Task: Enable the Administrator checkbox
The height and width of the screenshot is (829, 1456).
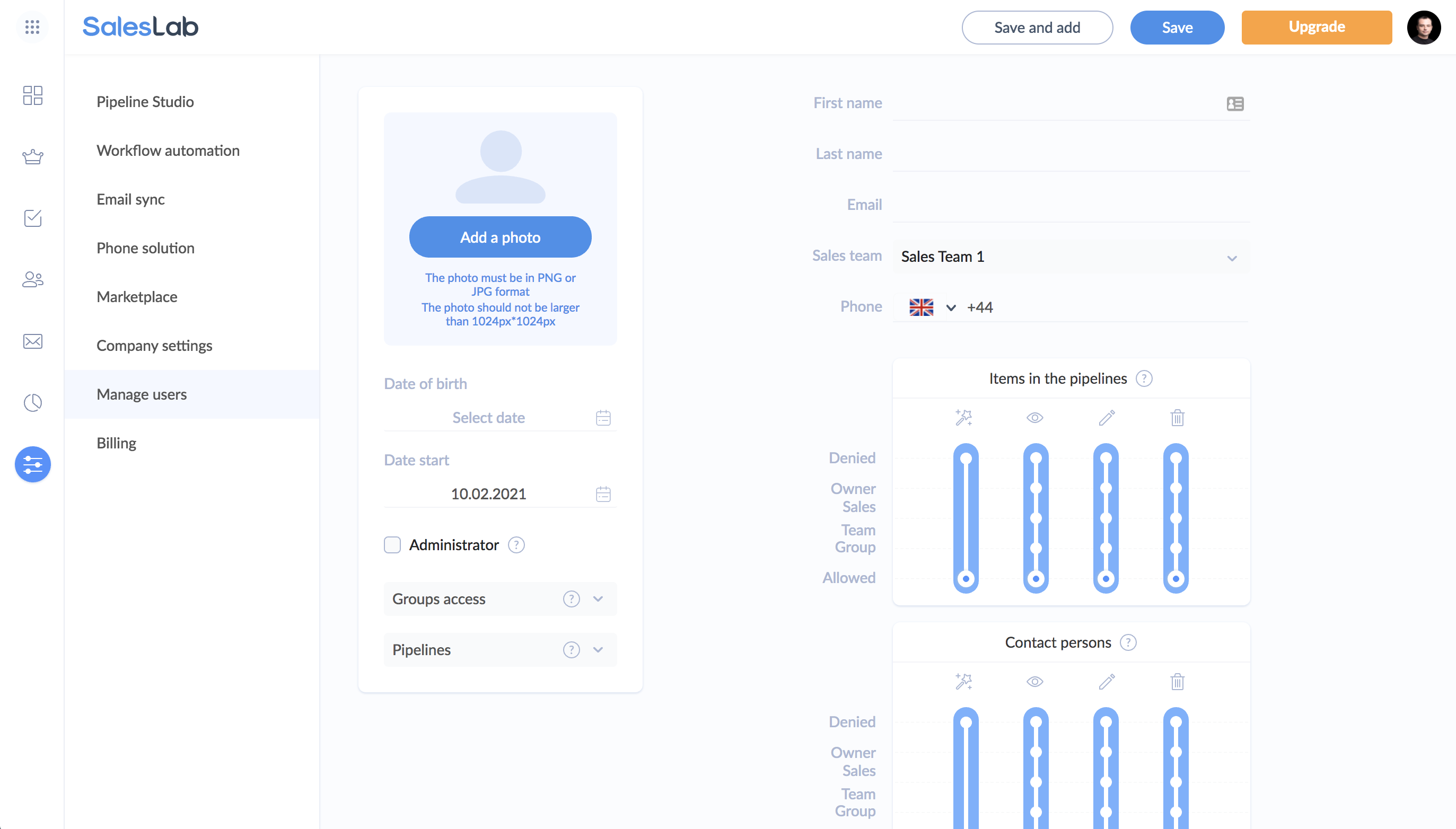Action: point(393,545)
